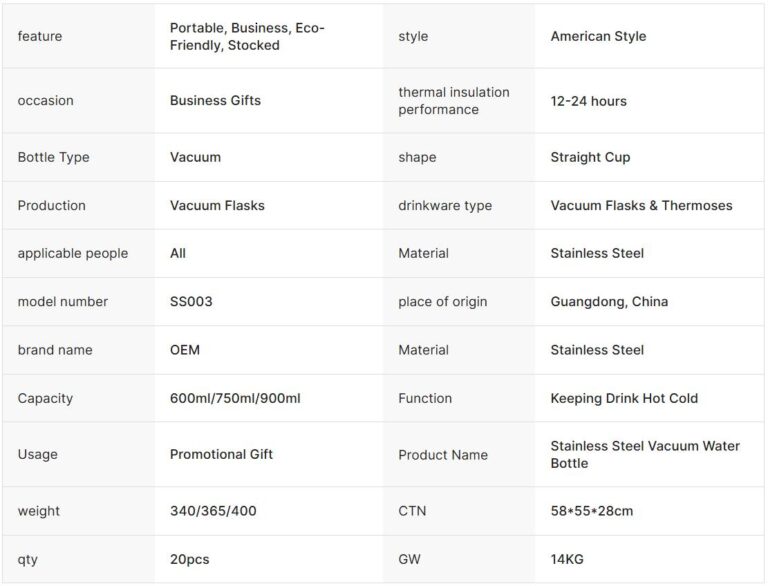Select the "340/365/400" weight value
The image size is (768, 586).
click(x=213, y=511)
